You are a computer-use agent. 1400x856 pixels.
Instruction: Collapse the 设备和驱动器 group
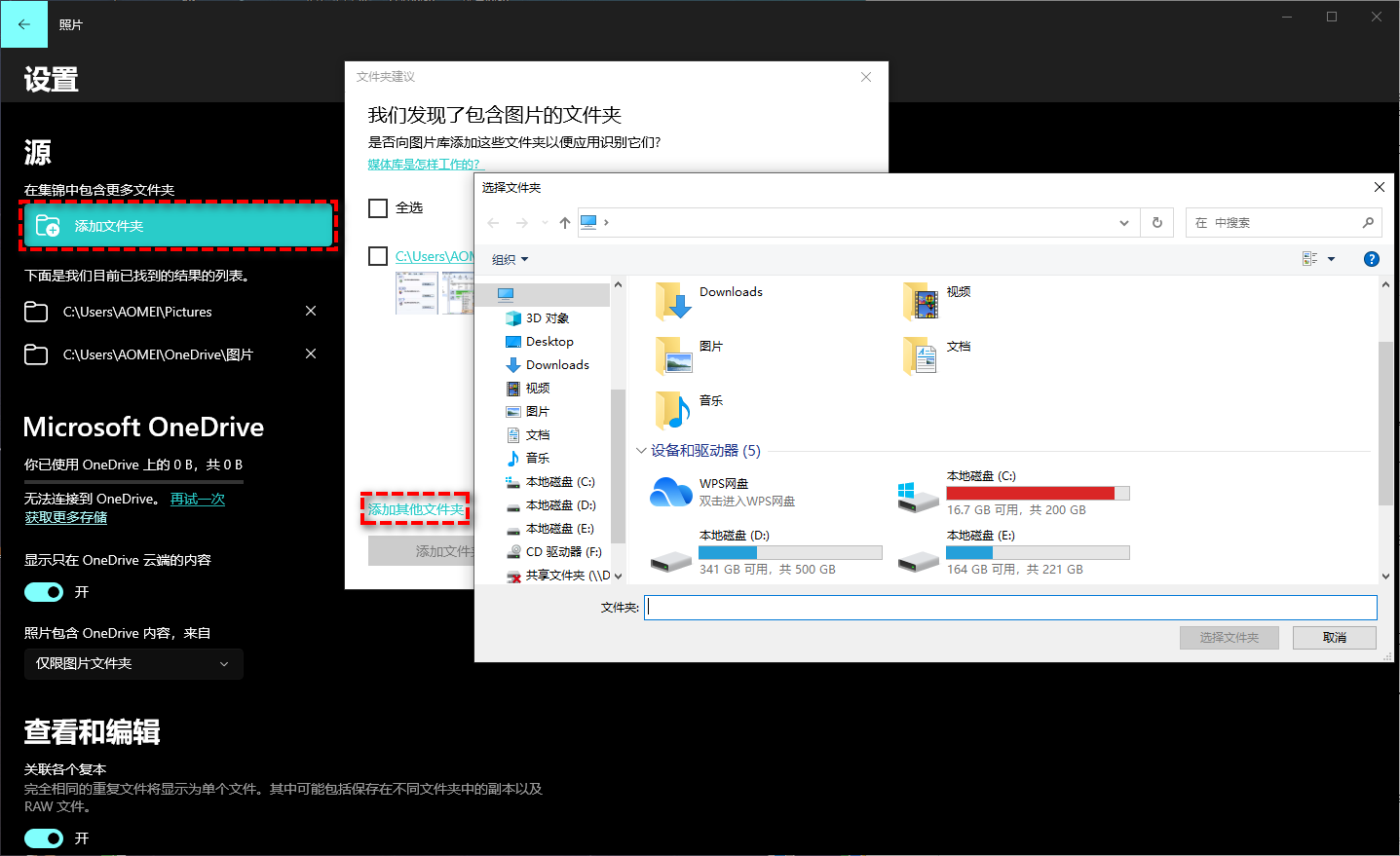click(641, 451)
